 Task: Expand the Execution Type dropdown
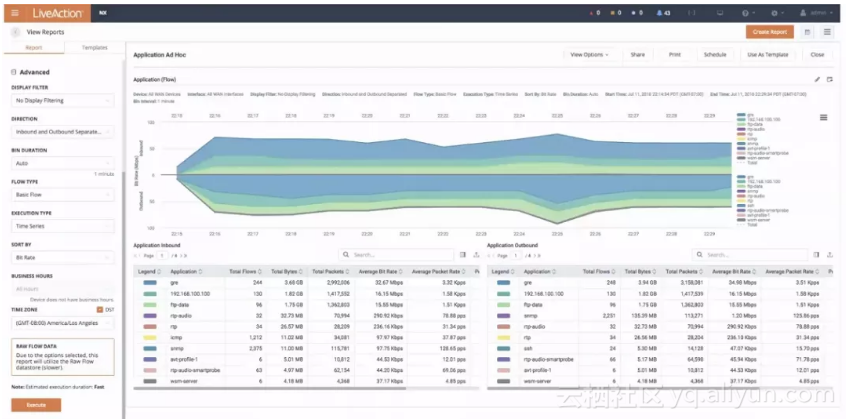coord(63,226)
